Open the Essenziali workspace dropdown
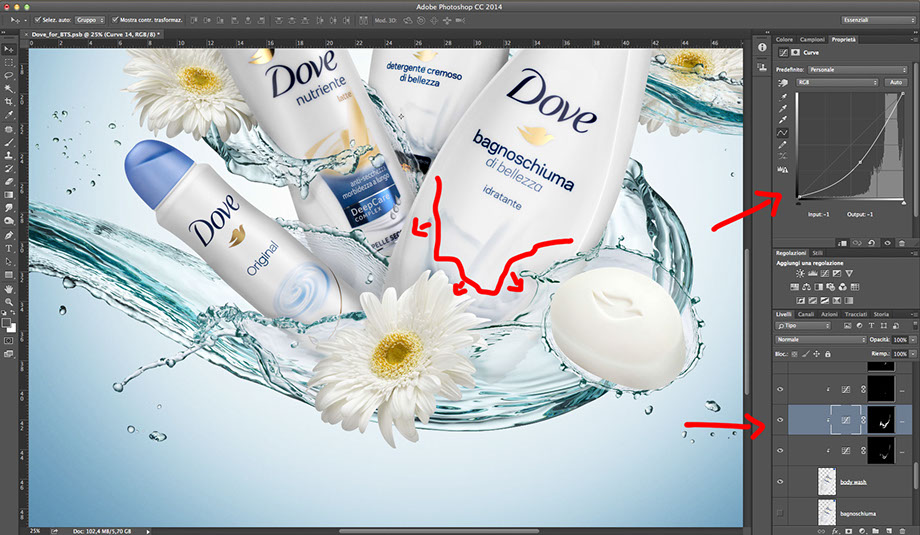Viewport: 920px width, 535px height. click(x=877, y=20)
